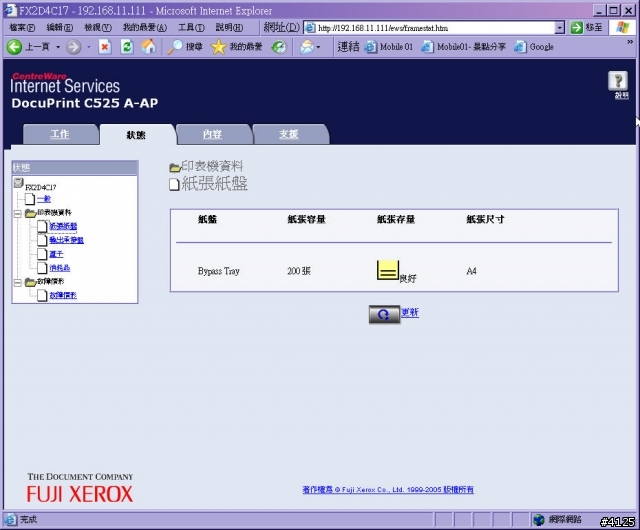Open the 輸出承接盤 link
This screenshot has height=530, width=640.
tap(67, 240)
